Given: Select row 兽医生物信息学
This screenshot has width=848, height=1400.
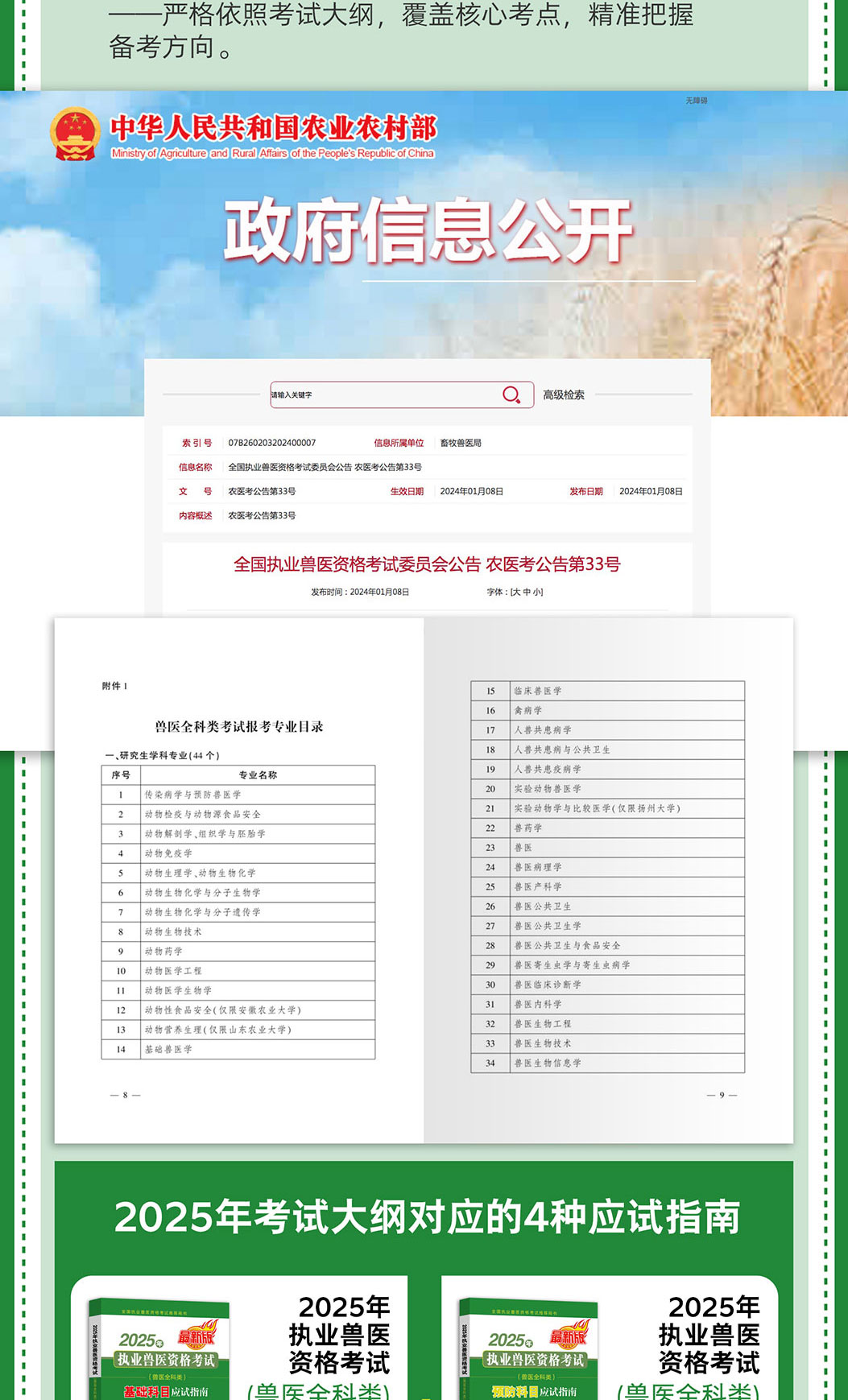Looking at the screenshot, I should coord(608,1063).
